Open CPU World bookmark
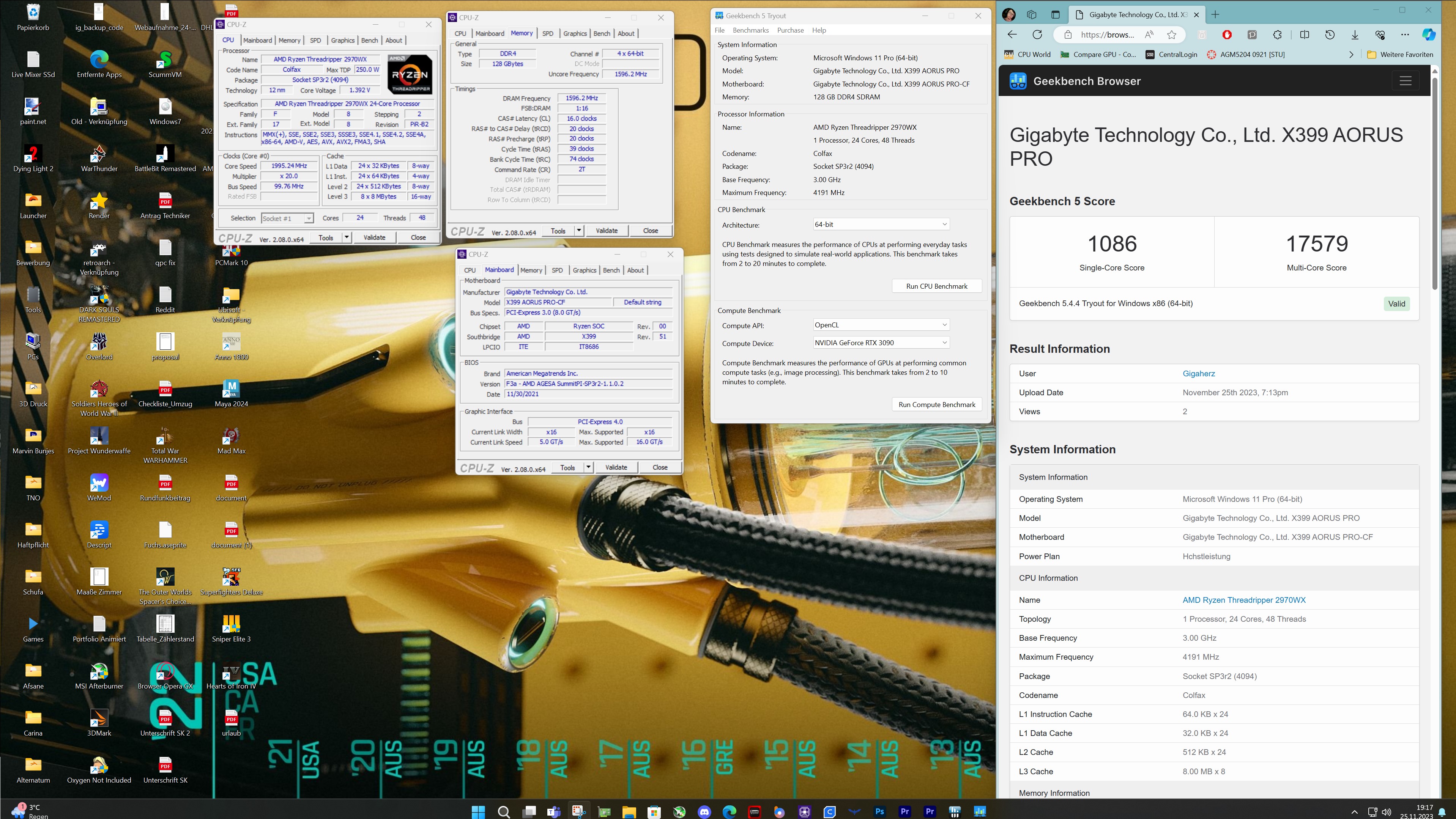Image resolution: width=1456 pixels, height=819 pixels. [x=1027, y=54]
